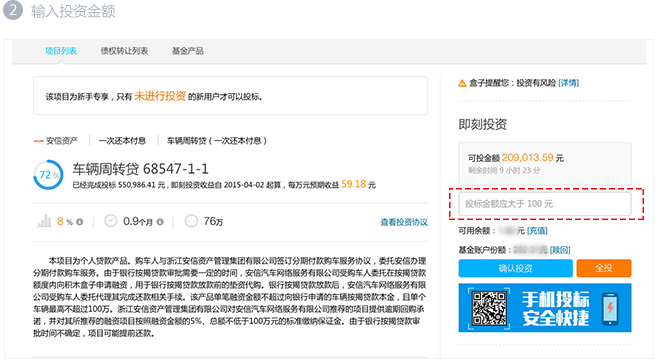The height and width of the screenshot is (360, 660).
Task: Open the 基金产品 tab
Action: [188, 51]
